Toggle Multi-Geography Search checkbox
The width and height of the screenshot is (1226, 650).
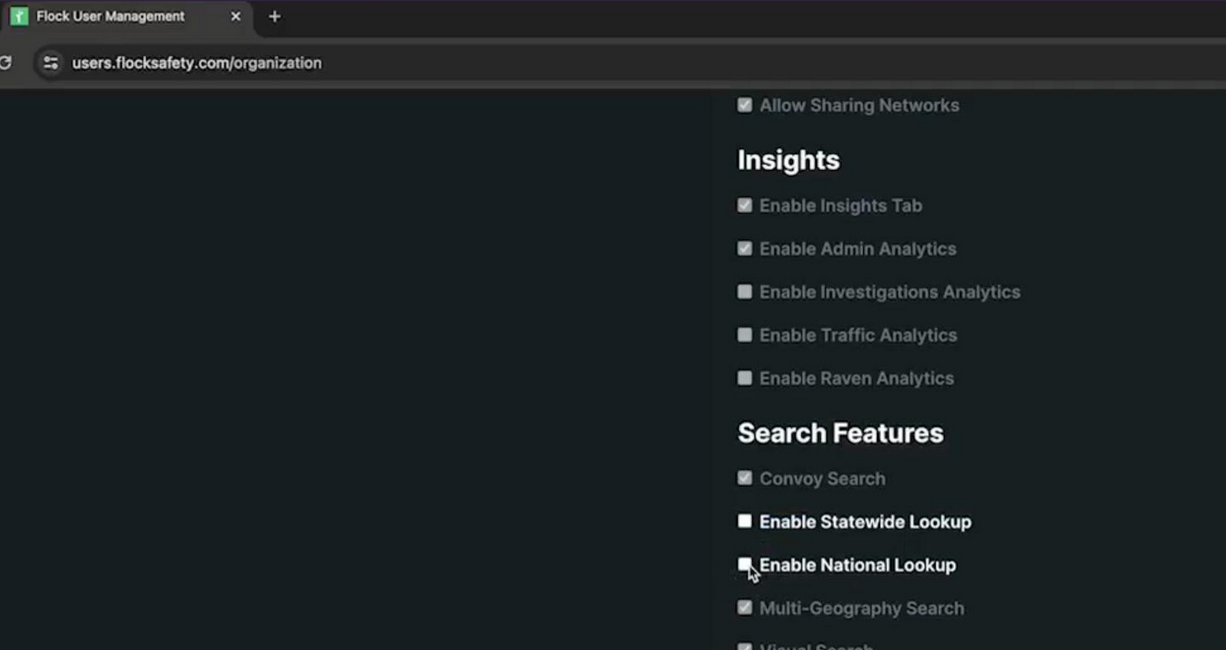tap(745, 607)
